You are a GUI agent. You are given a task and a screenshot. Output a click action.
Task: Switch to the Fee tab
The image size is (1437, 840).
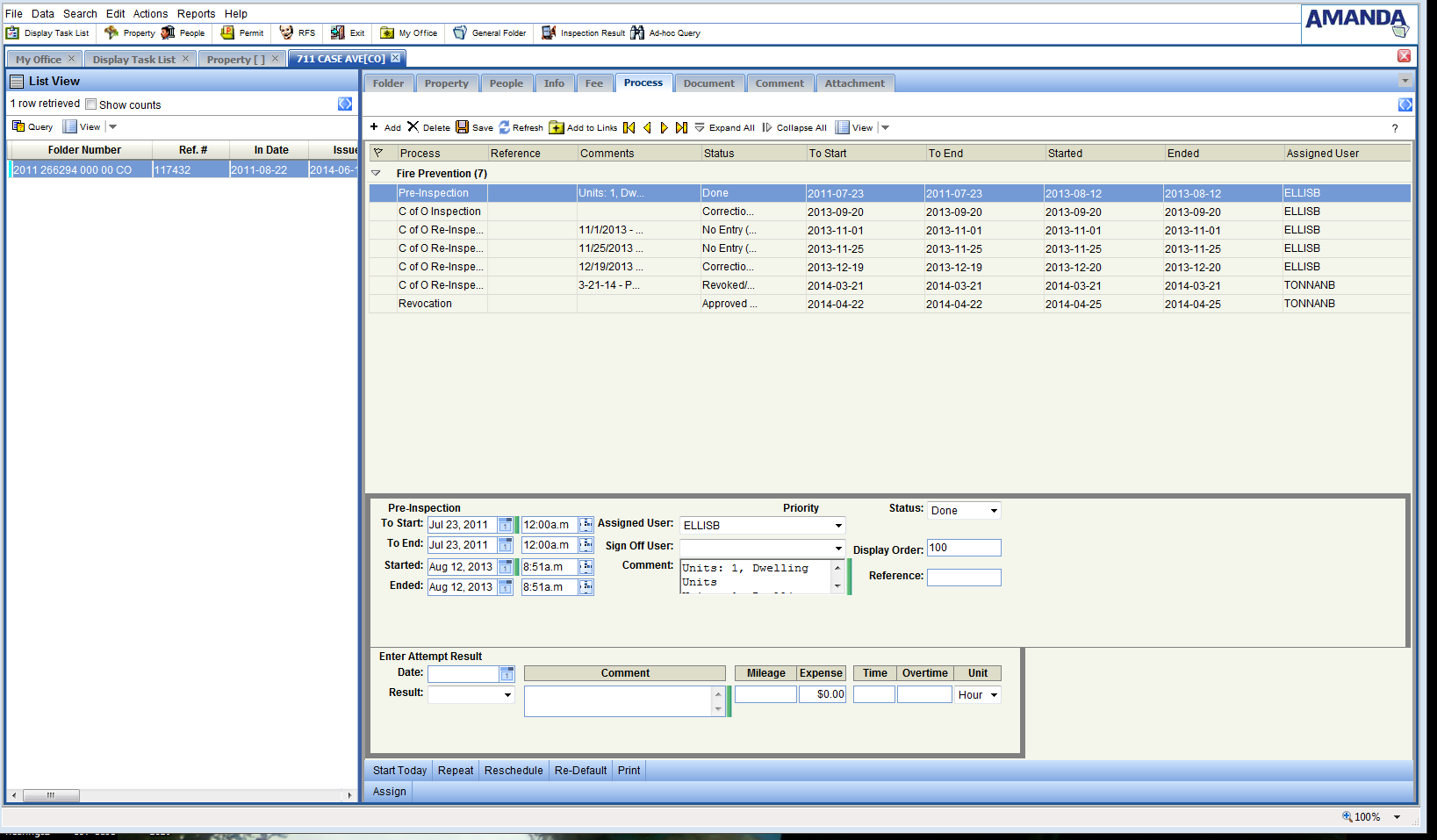[x=594, y=83]
